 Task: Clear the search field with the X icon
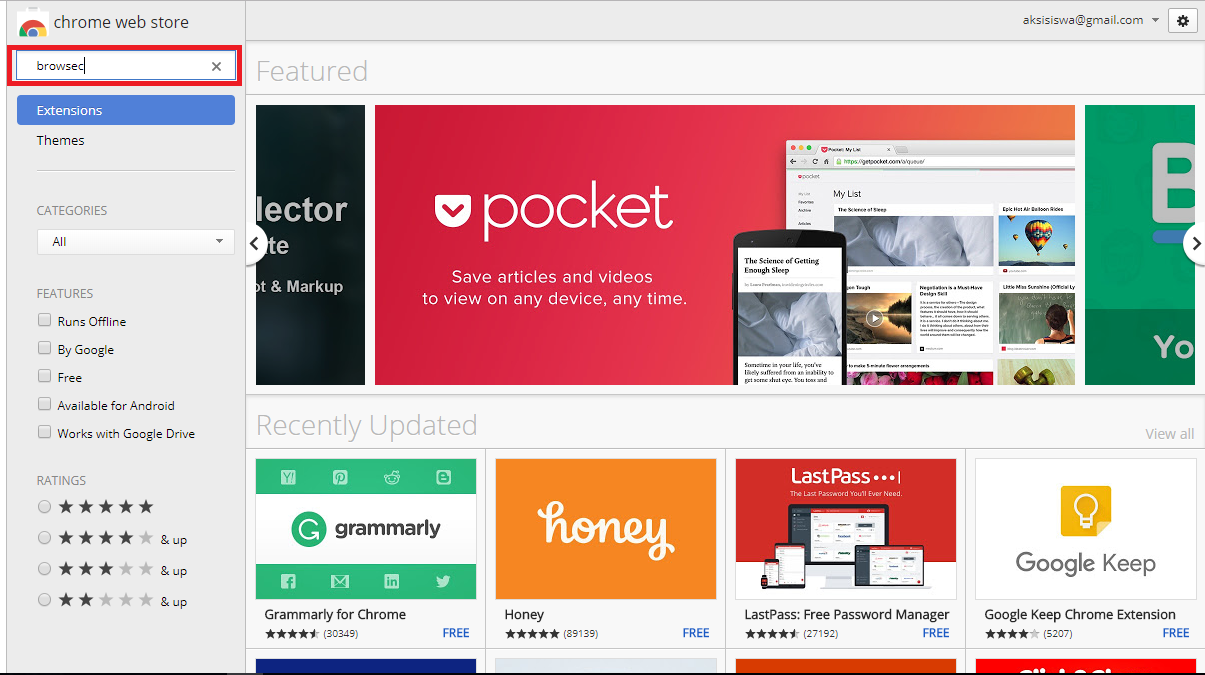(x=215, y=65)
